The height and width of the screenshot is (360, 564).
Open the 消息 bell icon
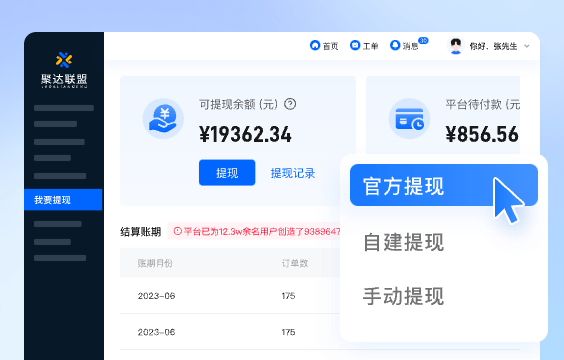[395, 45]
